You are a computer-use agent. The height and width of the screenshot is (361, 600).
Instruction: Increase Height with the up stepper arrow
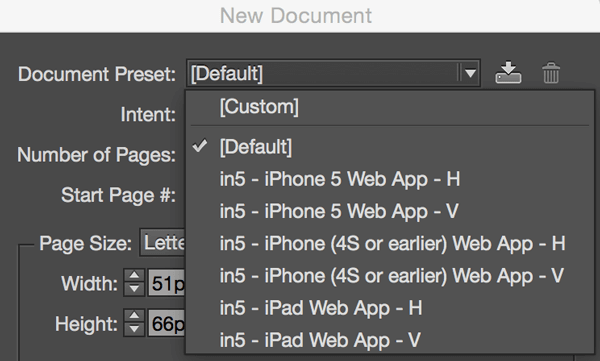pyautogui.click(x=134, y=316)
